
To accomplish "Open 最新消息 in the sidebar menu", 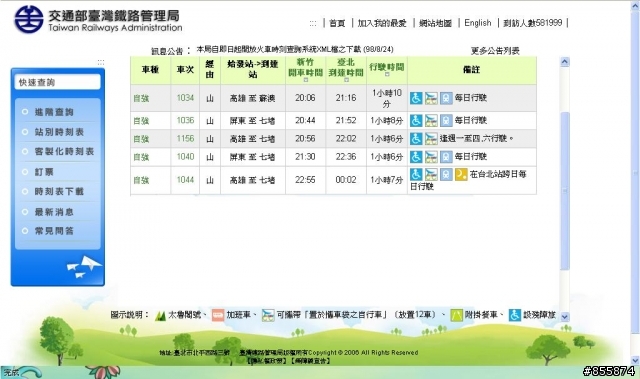I will pos(54,212).
